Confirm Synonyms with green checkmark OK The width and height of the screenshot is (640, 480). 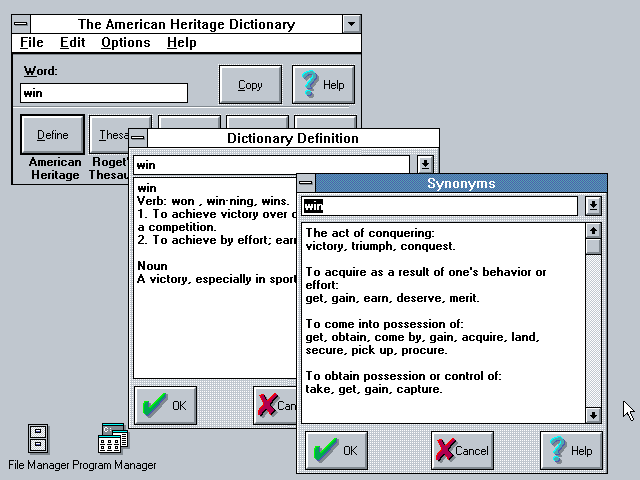tap(336, 450)
